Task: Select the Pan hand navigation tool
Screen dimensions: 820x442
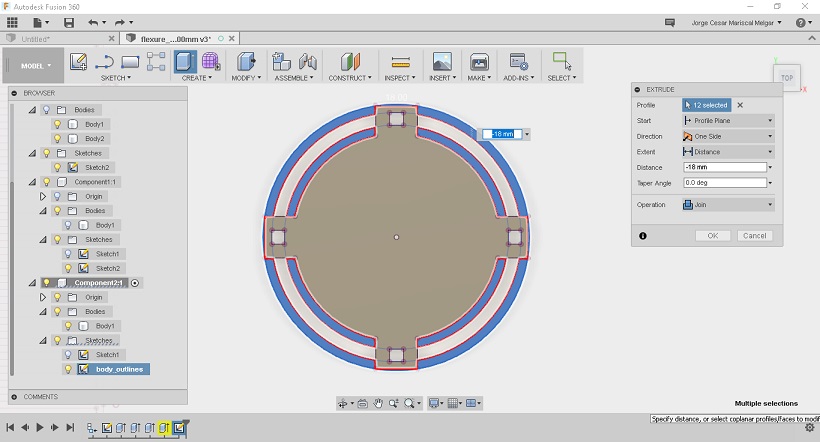Action: (x=378, y=403)
